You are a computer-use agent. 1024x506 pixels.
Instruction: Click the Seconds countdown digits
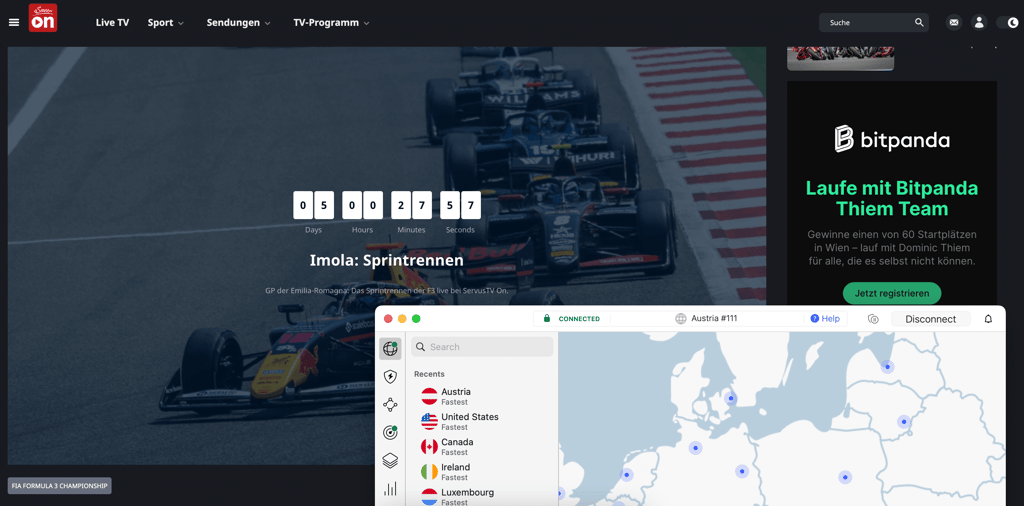pyautogui.click(x=460, y=205)
